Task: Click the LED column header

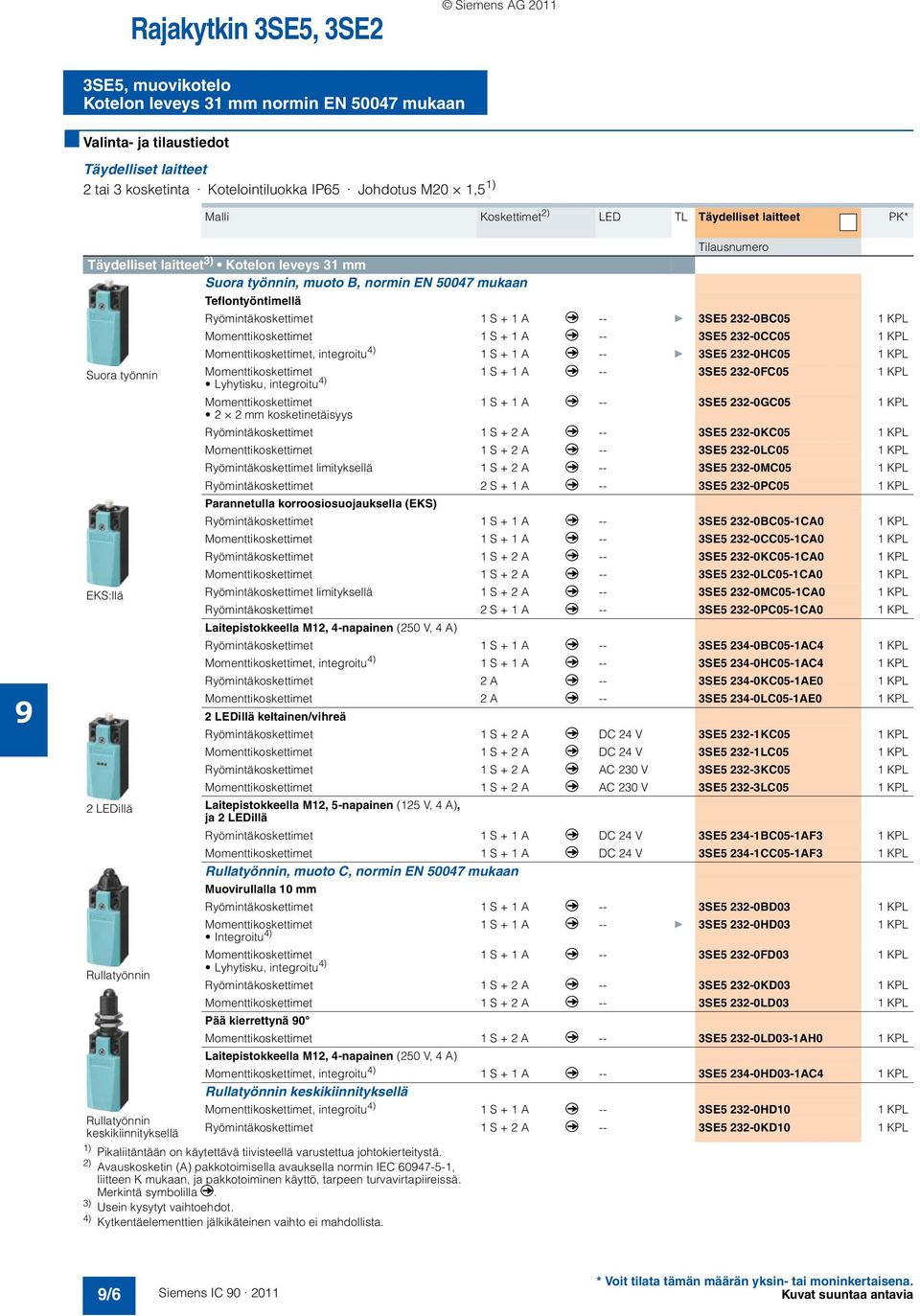Action: coord(609,218)
